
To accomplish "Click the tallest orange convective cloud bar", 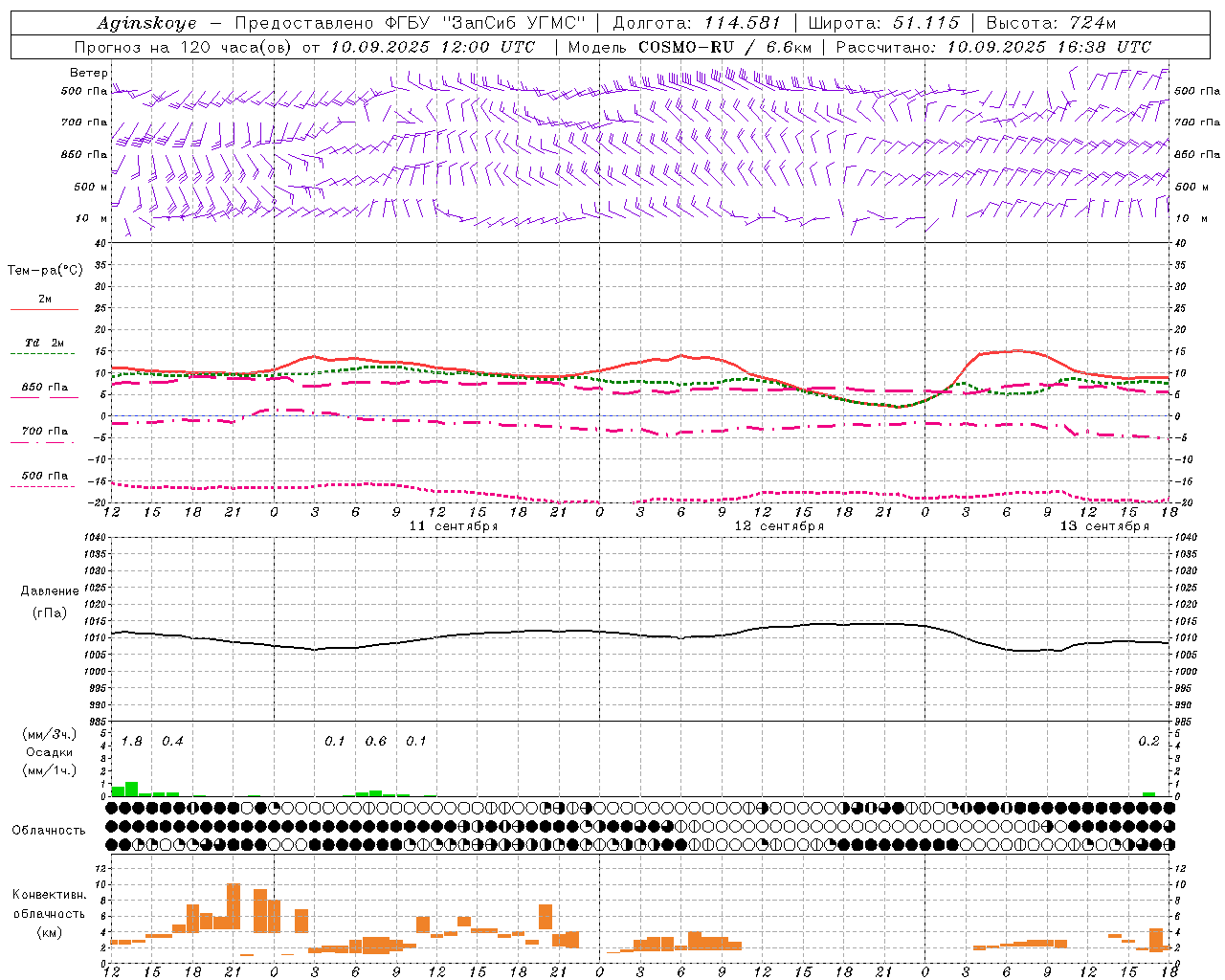I will coord(234,906).
